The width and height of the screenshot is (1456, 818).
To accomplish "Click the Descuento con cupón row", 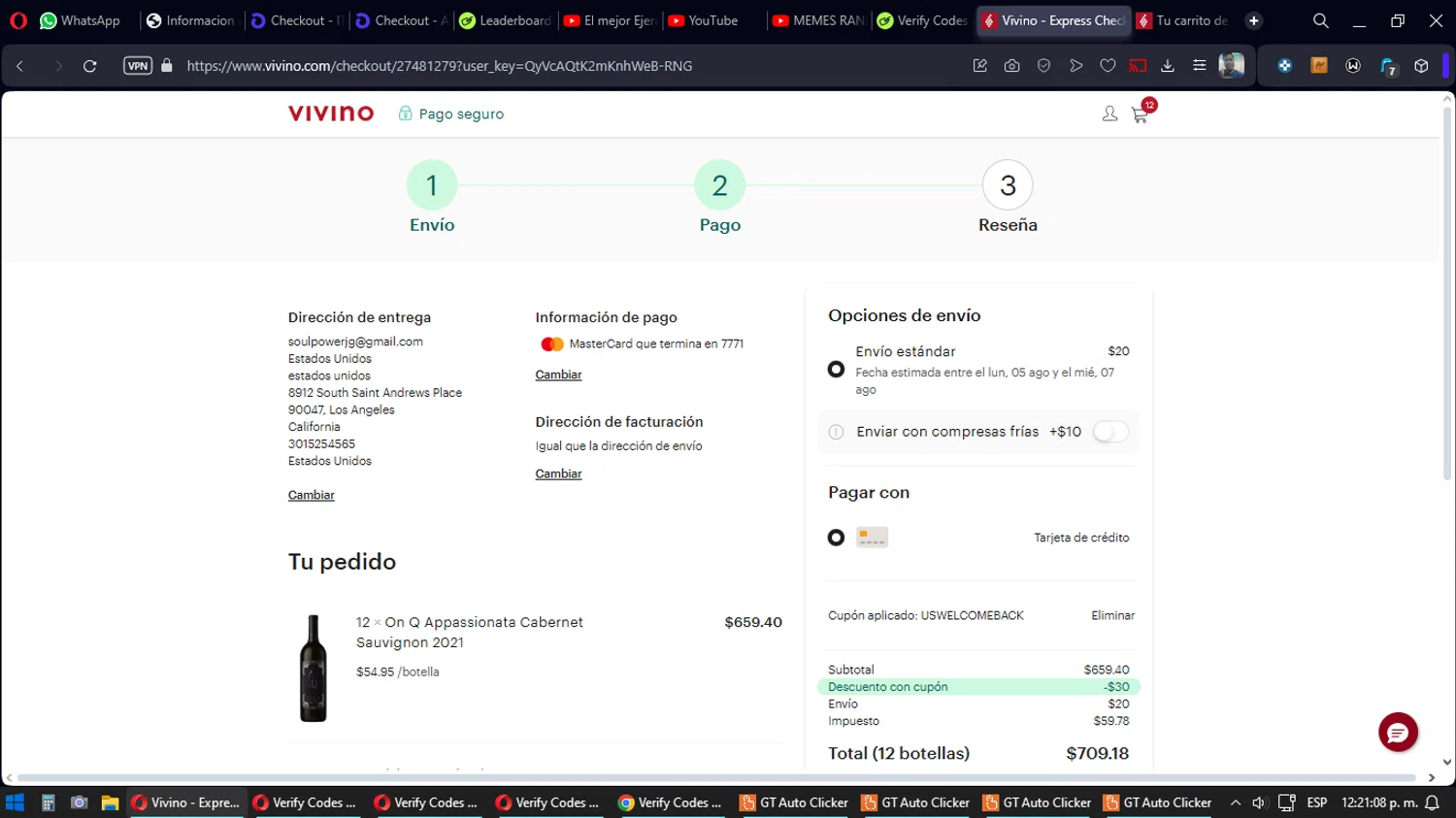I will point(978,687).
